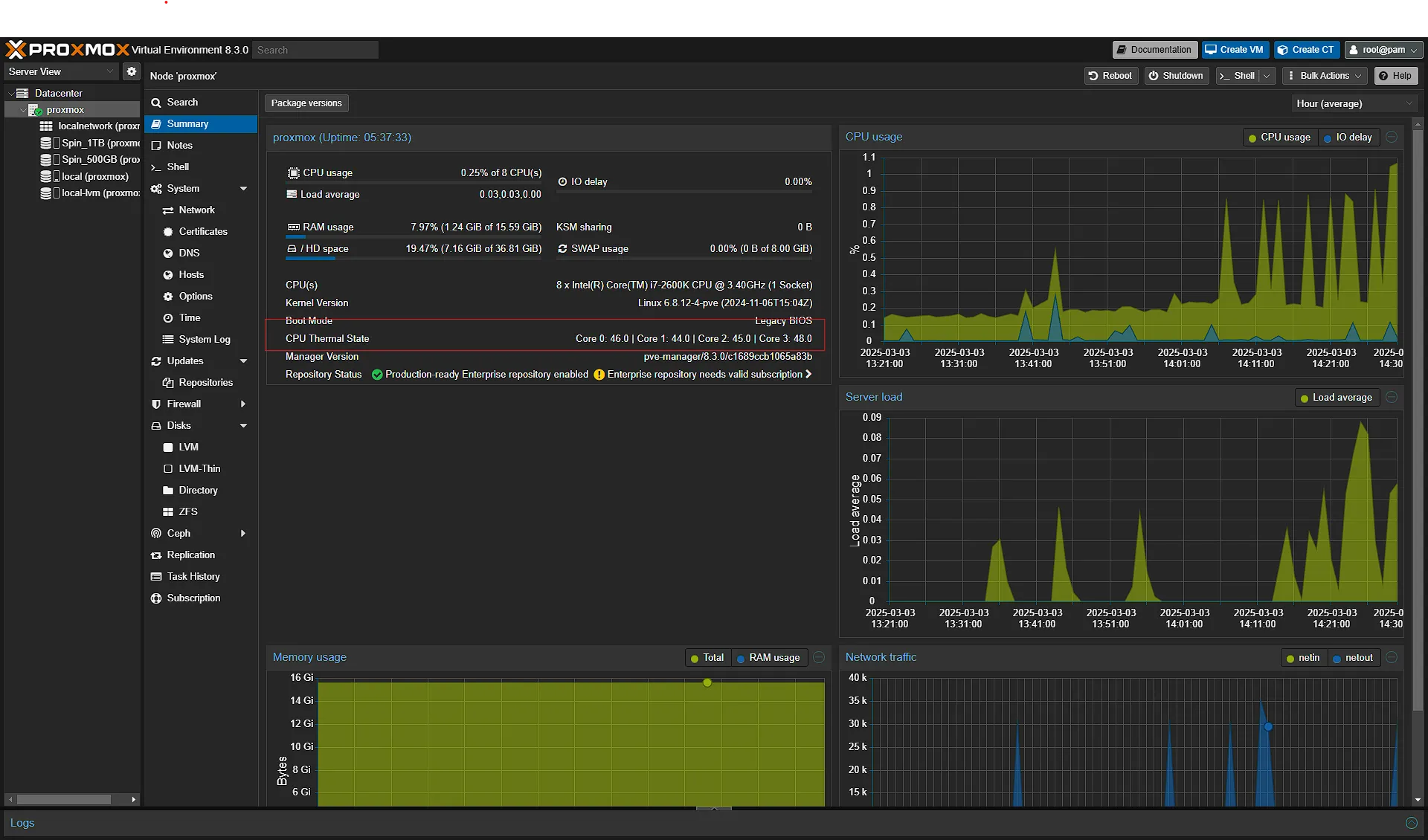Toggle the netin legend series

[1302, 658]
